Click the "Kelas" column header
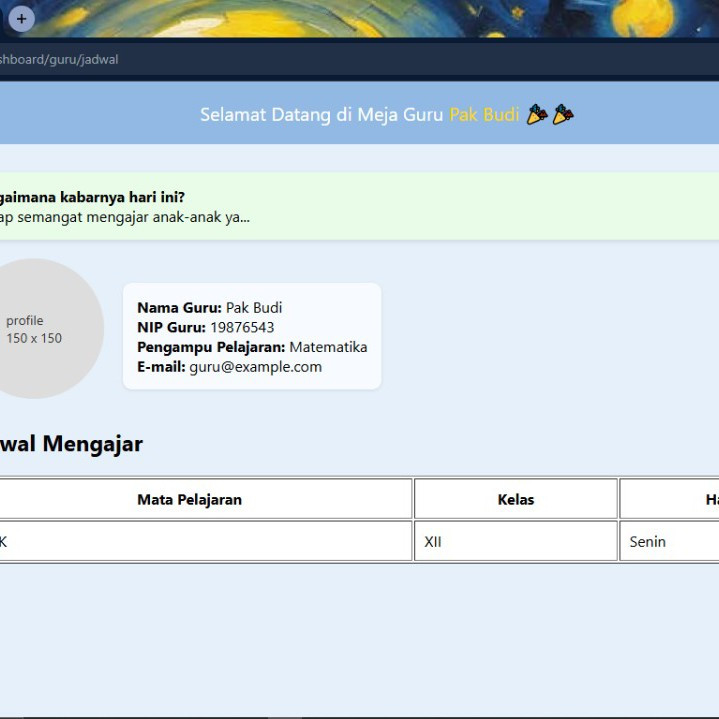719x719 pixels. 515,500
